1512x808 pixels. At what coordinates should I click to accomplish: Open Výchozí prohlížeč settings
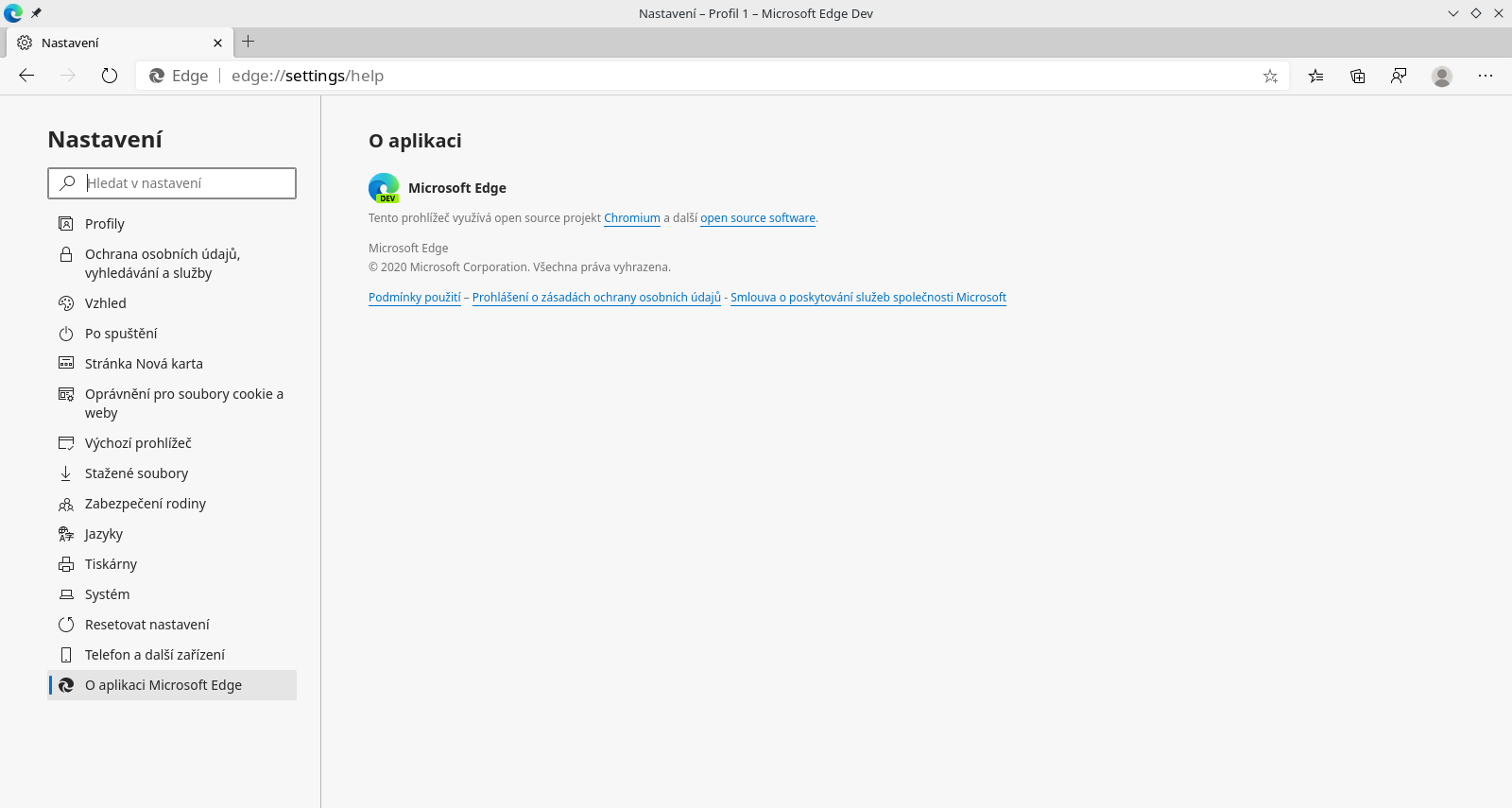pos(172,443)
